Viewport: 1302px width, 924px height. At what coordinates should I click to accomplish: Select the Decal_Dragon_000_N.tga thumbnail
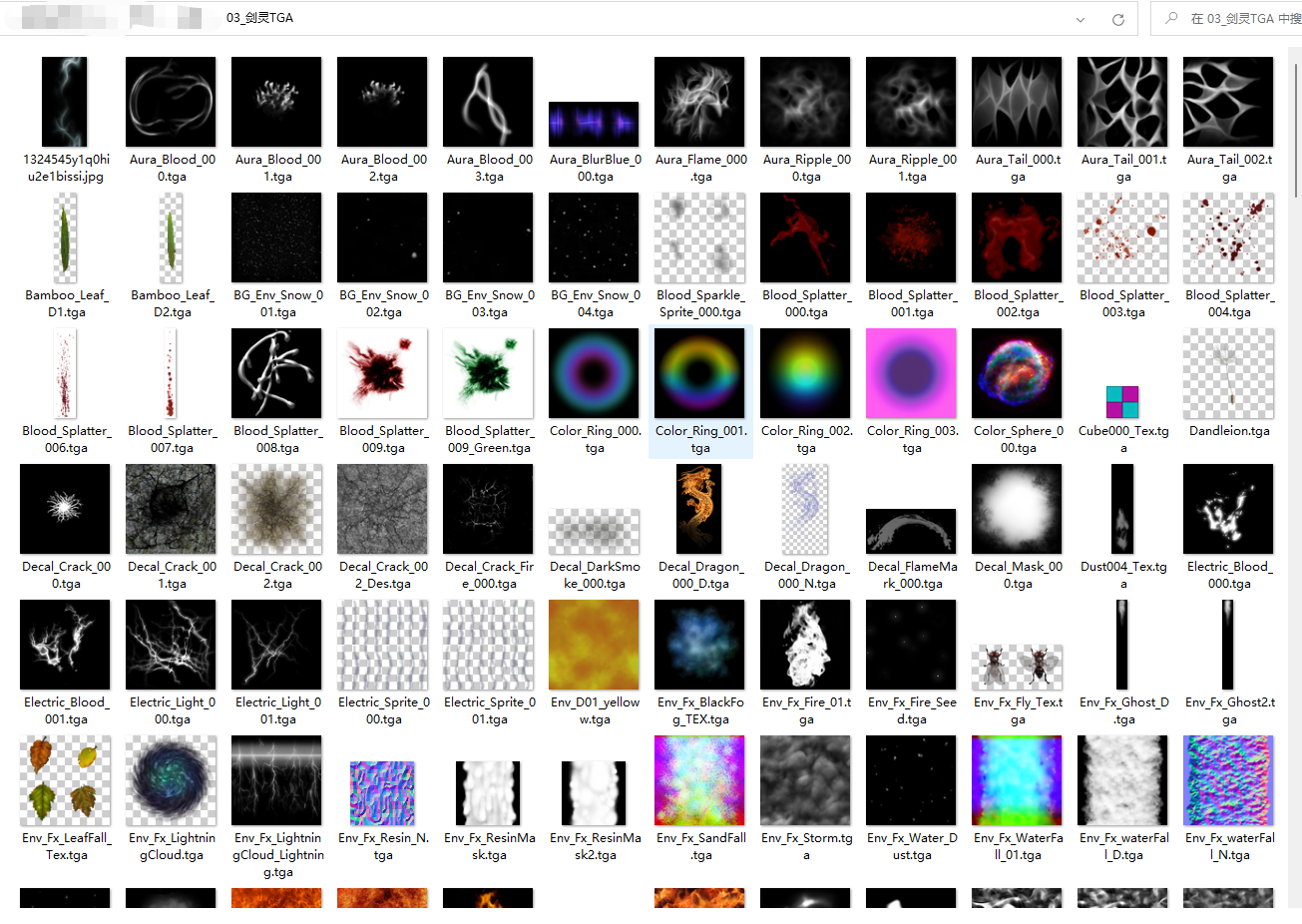805,509
